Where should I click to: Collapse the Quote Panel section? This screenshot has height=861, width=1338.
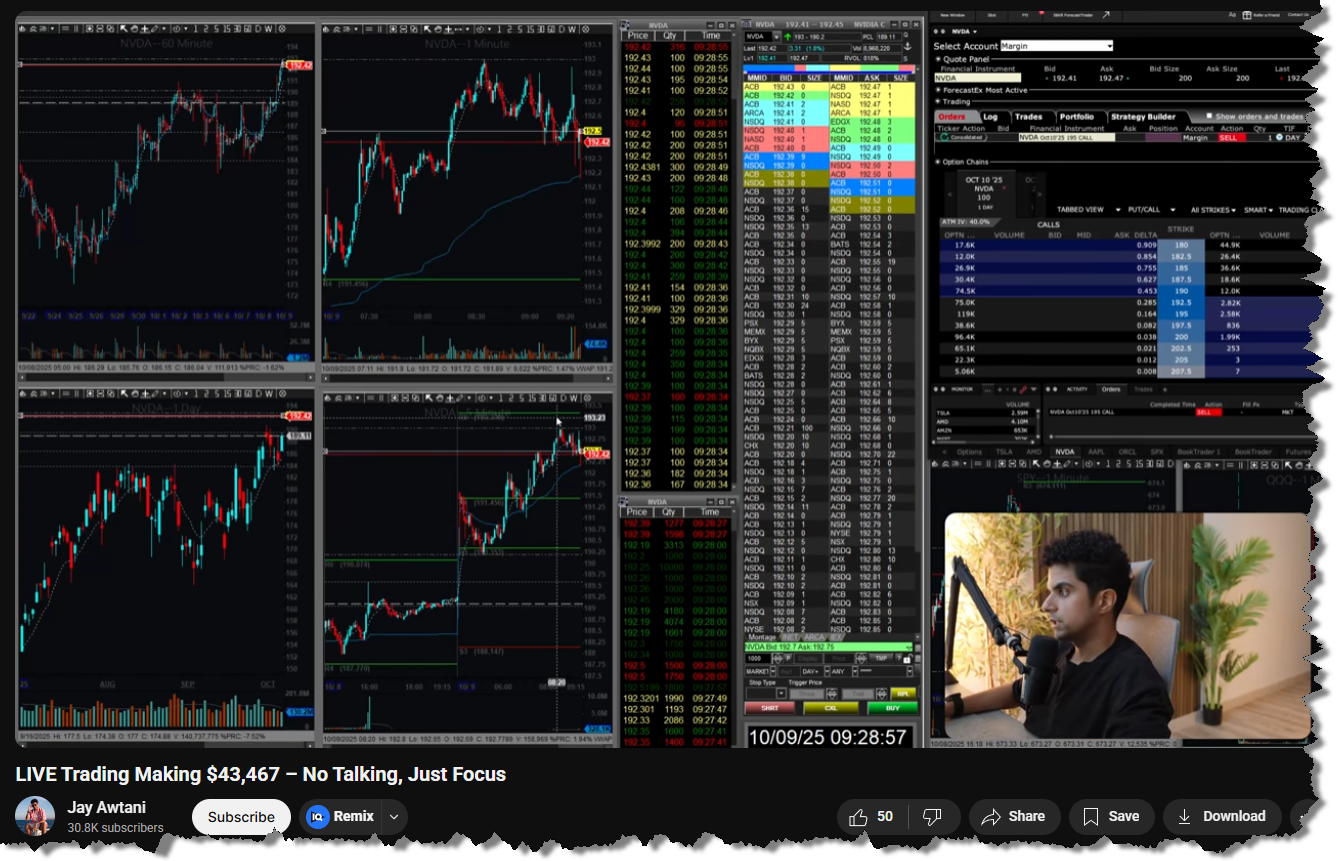(x=938, y=58)
